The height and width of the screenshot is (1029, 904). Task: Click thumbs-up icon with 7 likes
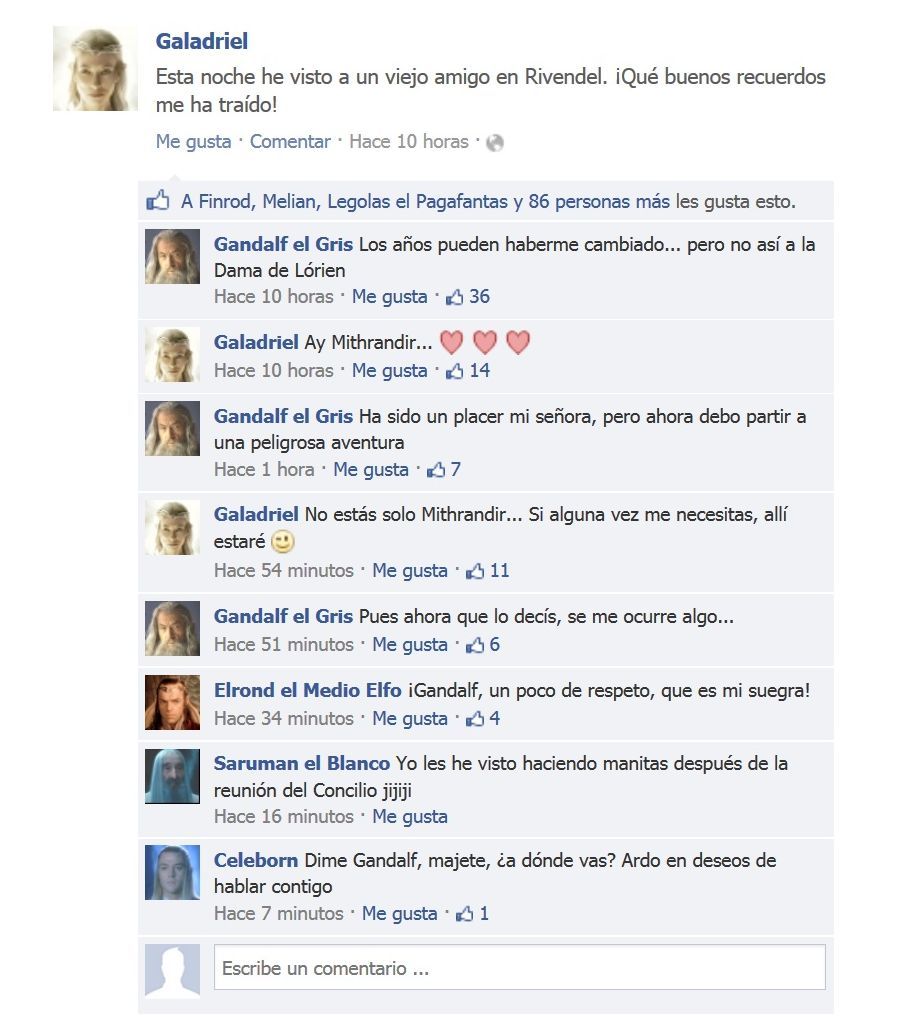(x=436, y=470)
